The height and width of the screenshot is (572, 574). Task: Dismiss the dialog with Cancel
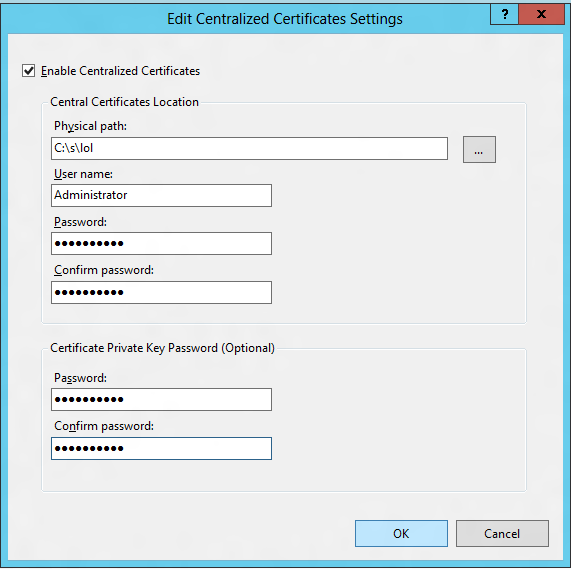click(x=502, y=534)
